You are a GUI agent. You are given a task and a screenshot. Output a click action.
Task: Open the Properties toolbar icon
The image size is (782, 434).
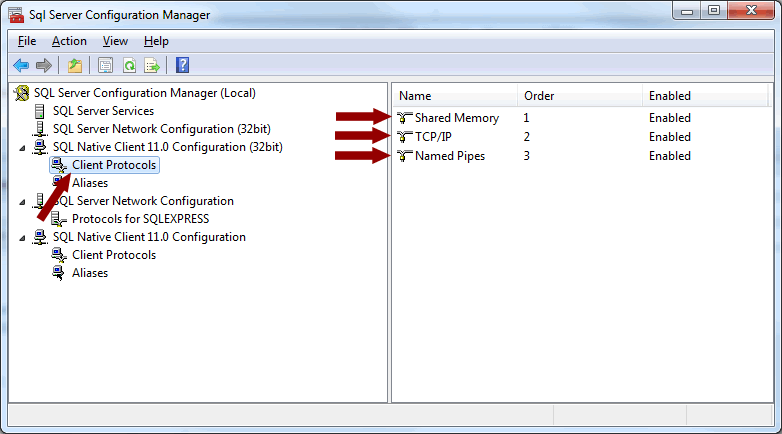coord(105,65)
